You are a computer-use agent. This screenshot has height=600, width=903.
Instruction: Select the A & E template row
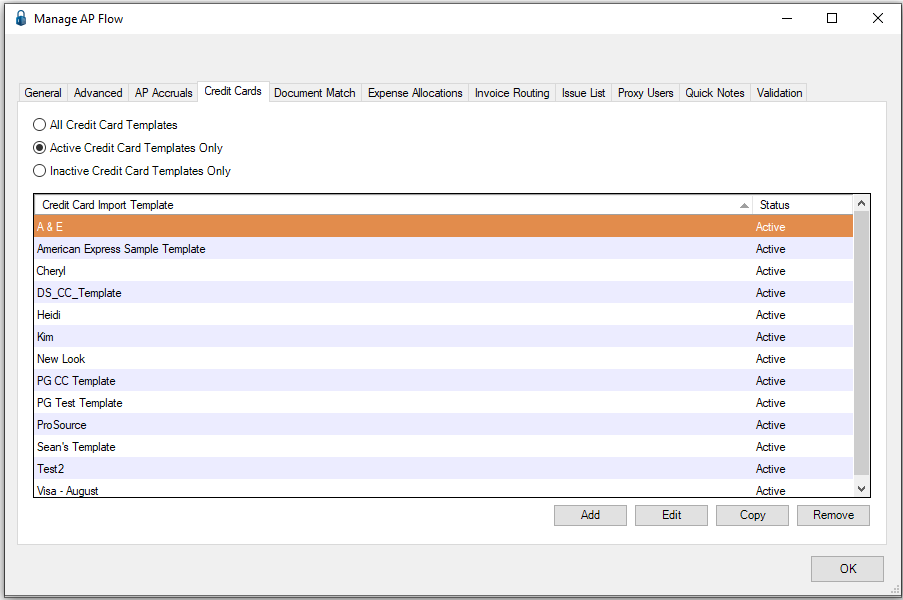click(x=444, y=227)
